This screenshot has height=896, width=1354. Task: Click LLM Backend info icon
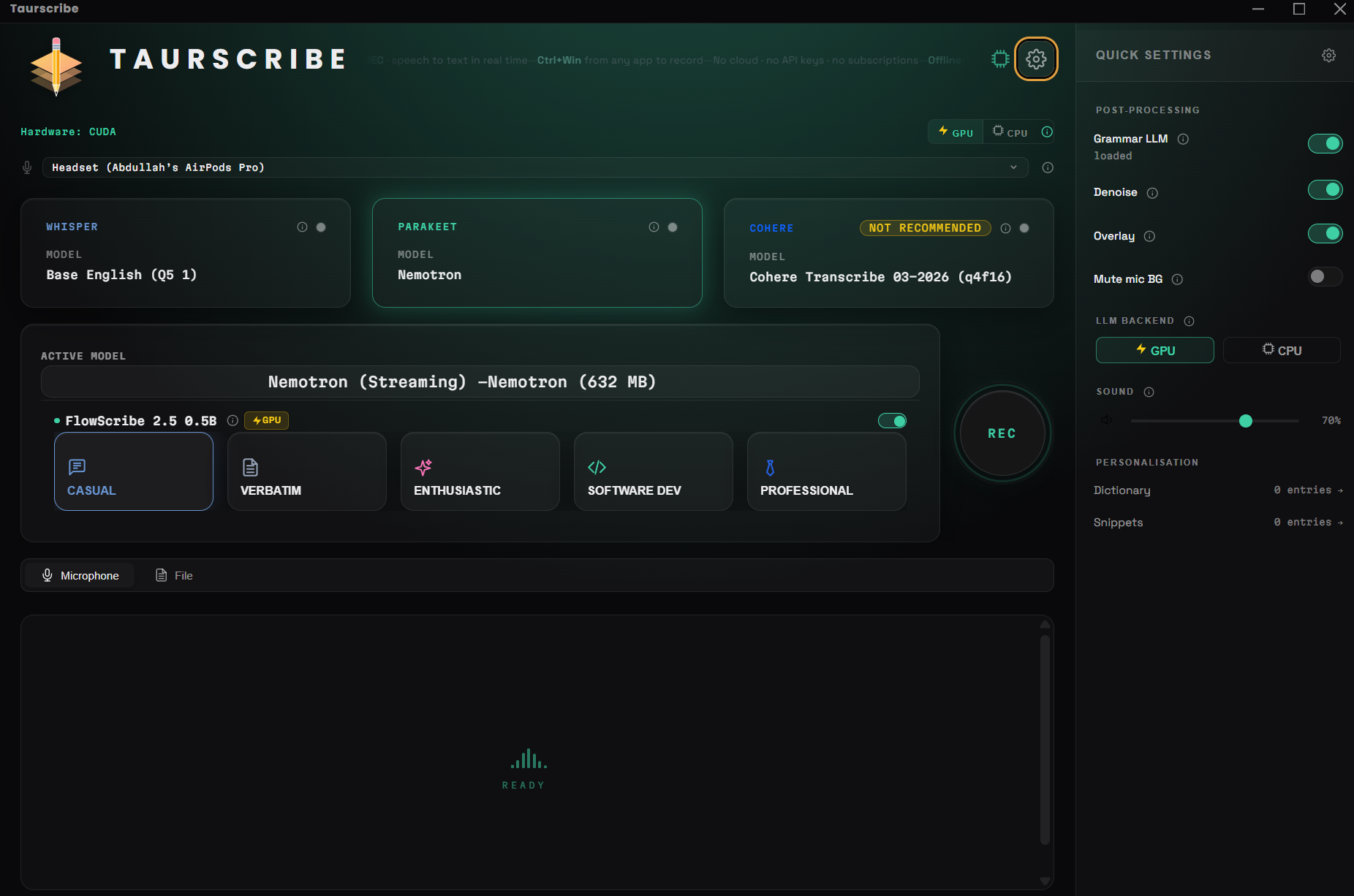point(1189,321)
